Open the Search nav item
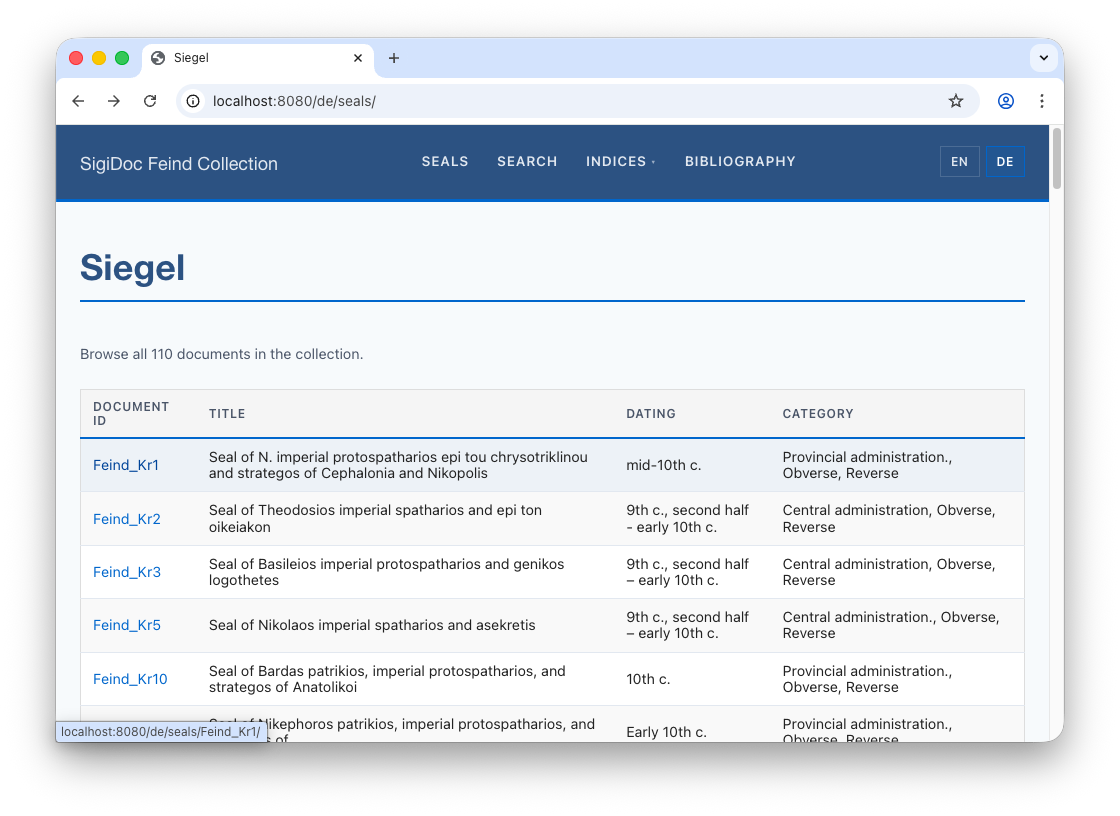The width and height of the screenshot is (1120, 816). point(527,162)
